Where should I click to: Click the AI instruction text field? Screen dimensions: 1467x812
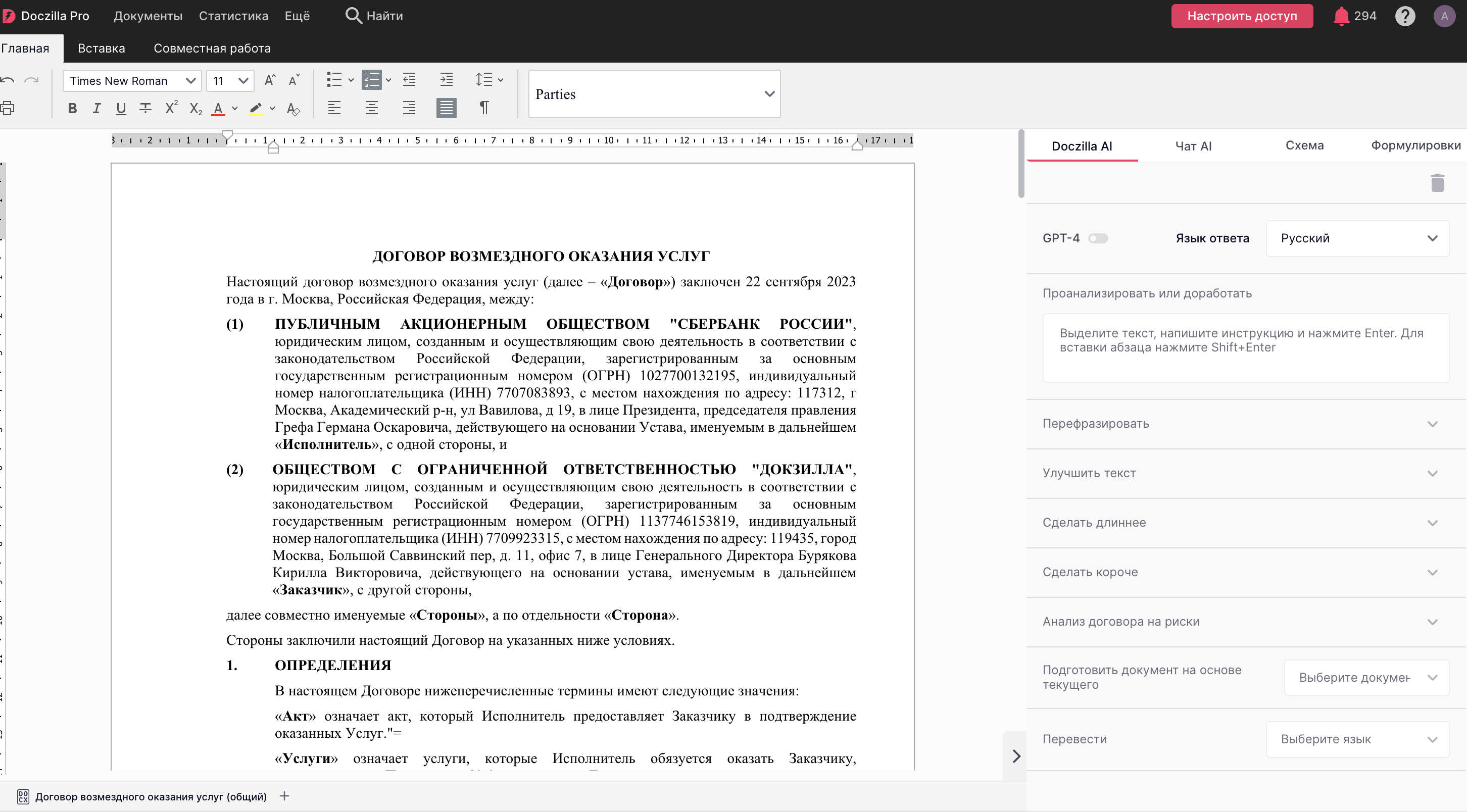coord(1245,347)
